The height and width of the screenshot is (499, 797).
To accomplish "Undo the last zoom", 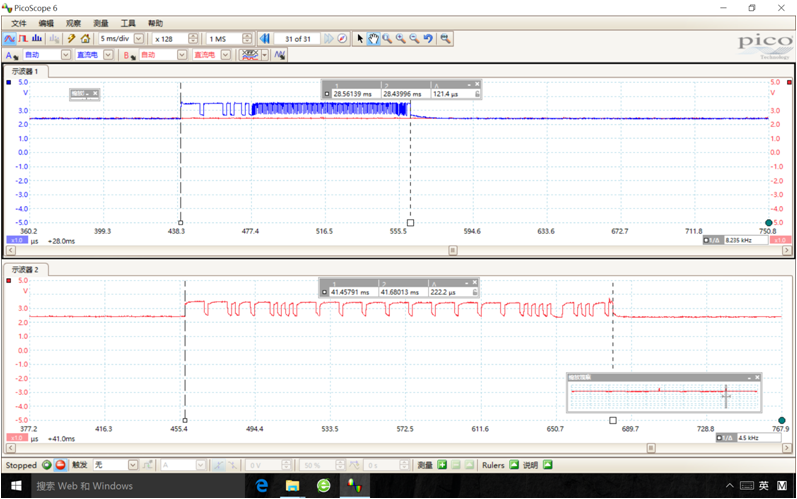I will 428,39.
